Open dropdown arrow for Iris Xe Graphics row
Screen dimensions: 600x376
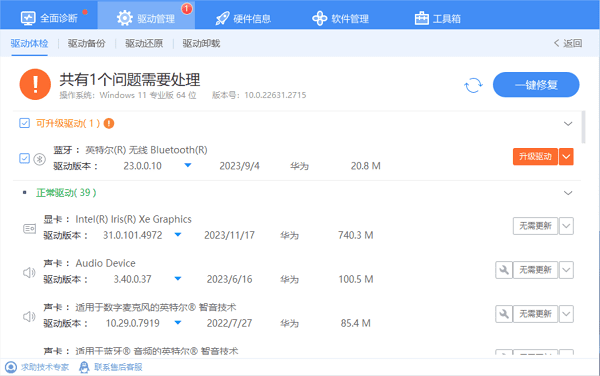566,226
